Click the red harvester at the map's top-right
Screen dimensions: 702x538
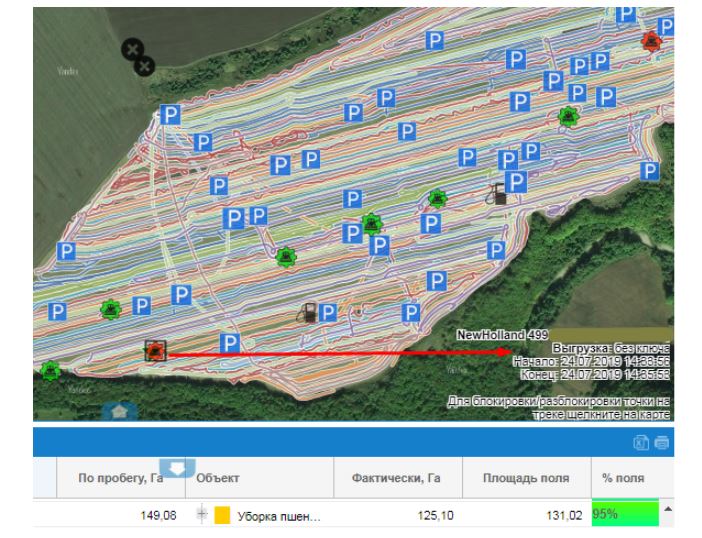(x=651, y=41)
